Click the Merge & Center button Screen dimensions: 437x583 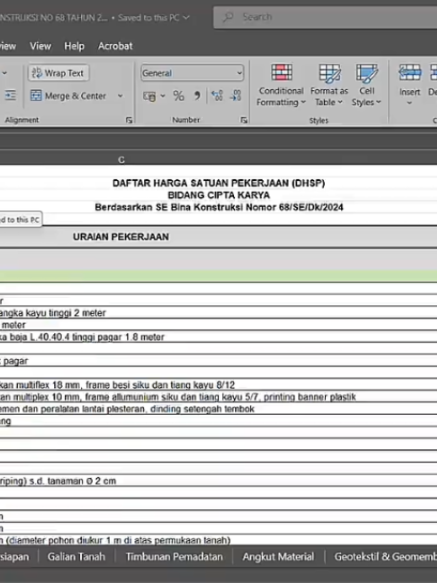pyautogui.click(x=69, y=96)
